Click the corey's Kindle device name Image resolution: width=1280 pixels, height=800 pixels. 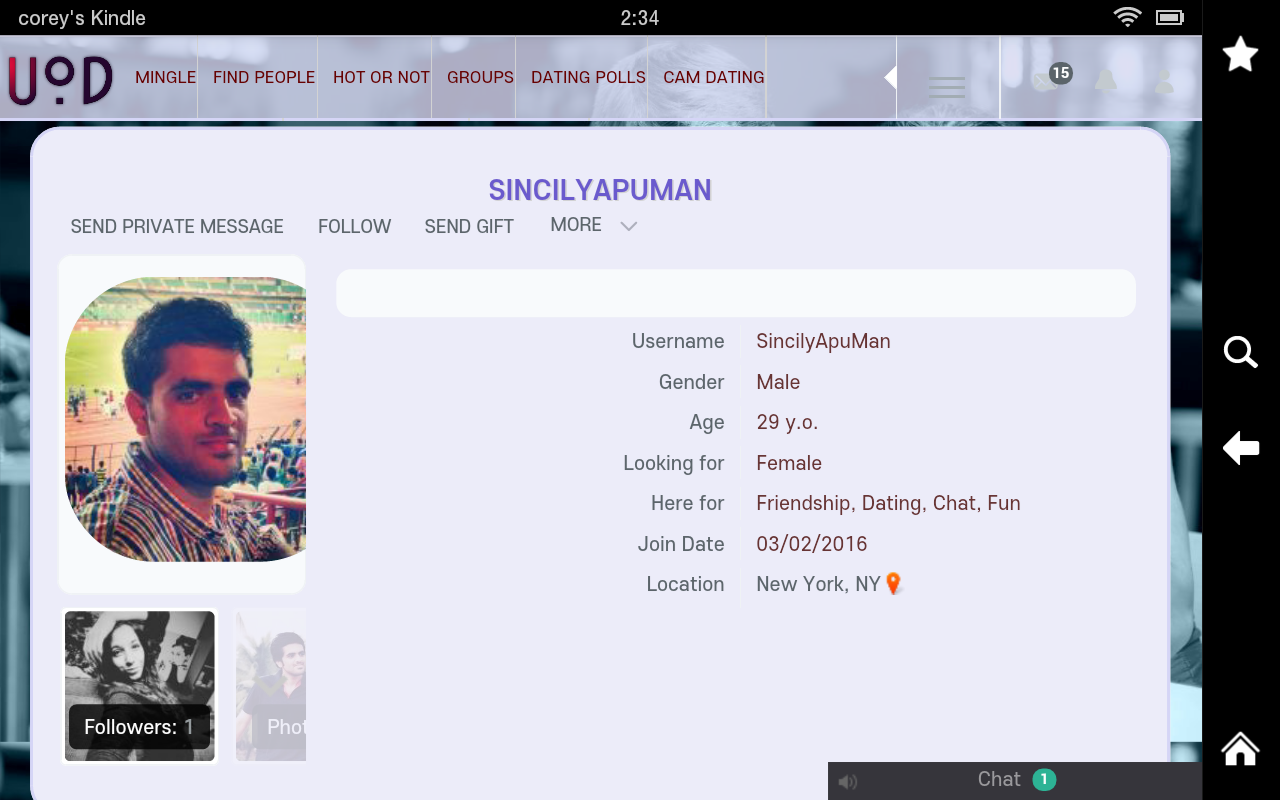pyautogui.click(x=82, y=18)
